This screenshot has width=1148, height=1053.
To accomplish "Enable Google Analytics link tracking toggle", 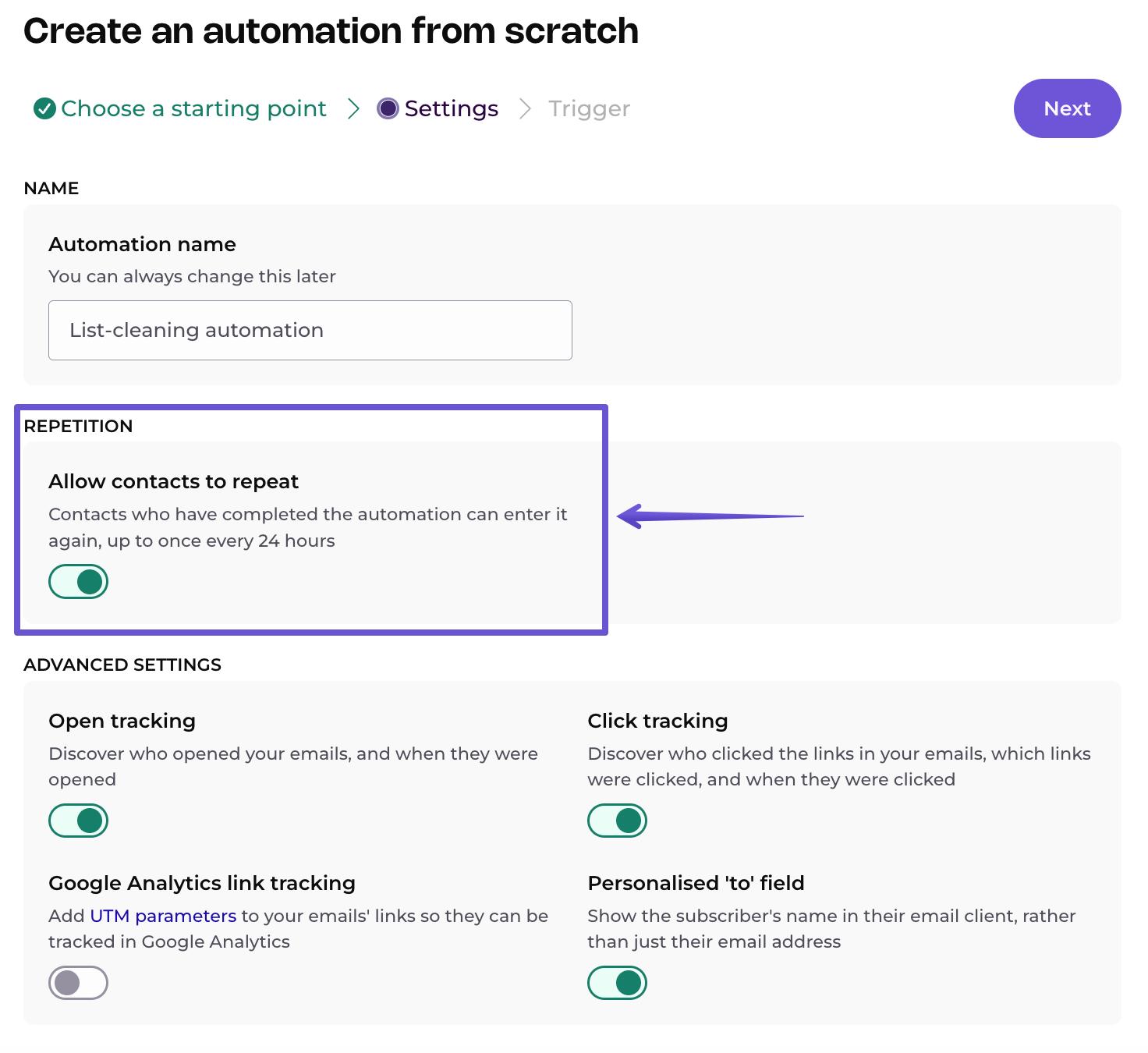I will click(78, 983).
